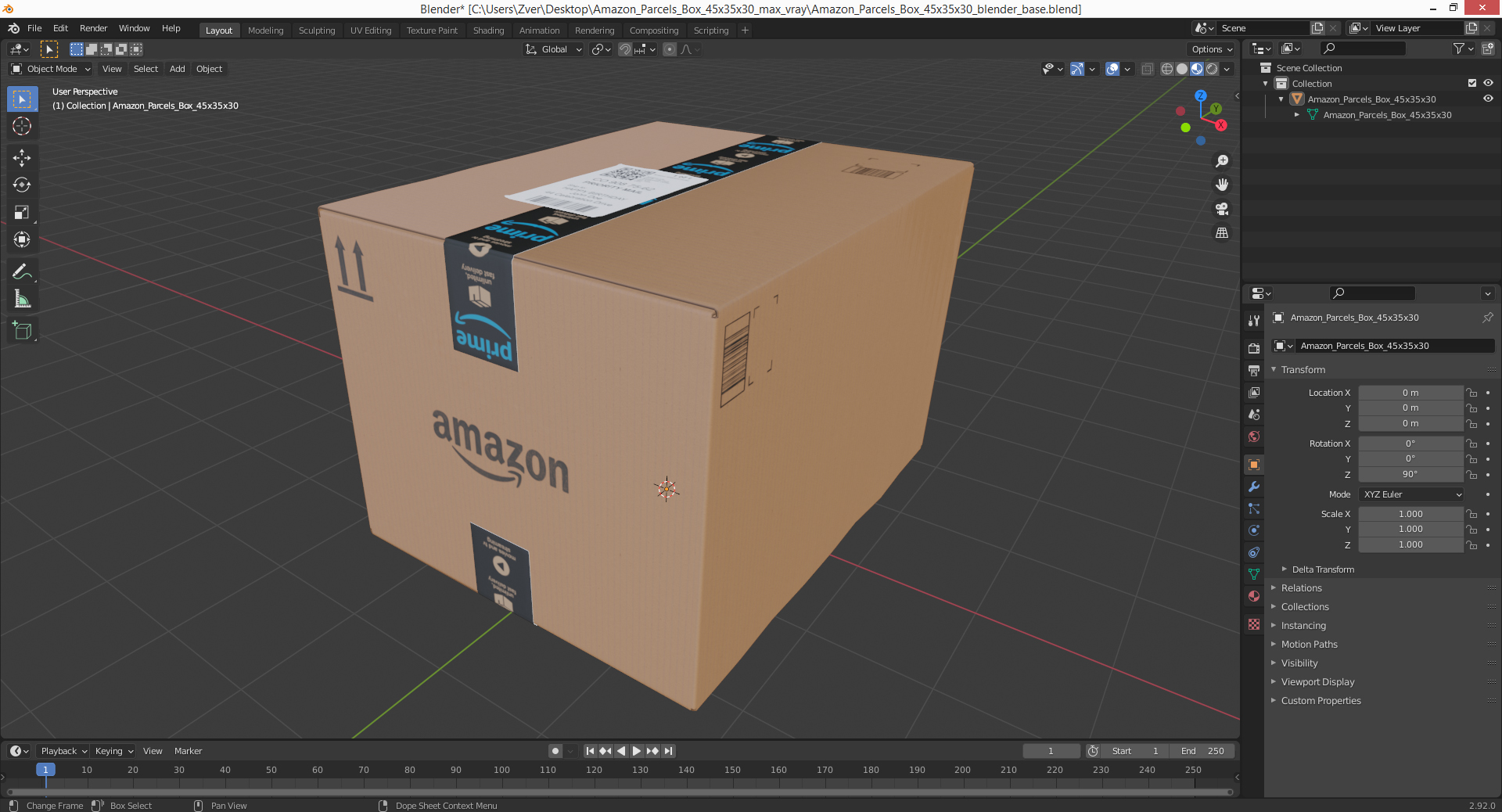
Task: Open viewport shading options dropdown arrow
Action: [x=1227, y=69]
